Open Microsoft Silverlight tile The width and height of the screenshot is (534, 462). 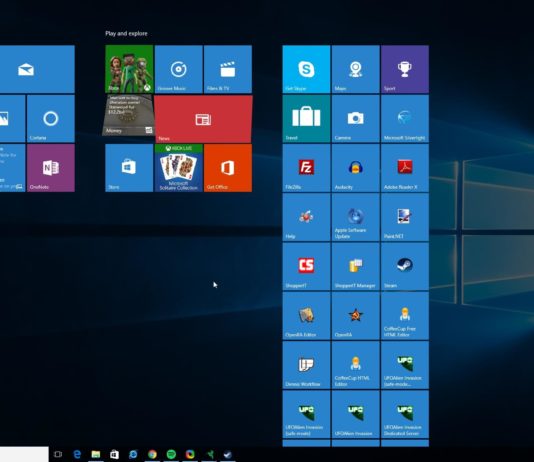click(x=405, y=118)
